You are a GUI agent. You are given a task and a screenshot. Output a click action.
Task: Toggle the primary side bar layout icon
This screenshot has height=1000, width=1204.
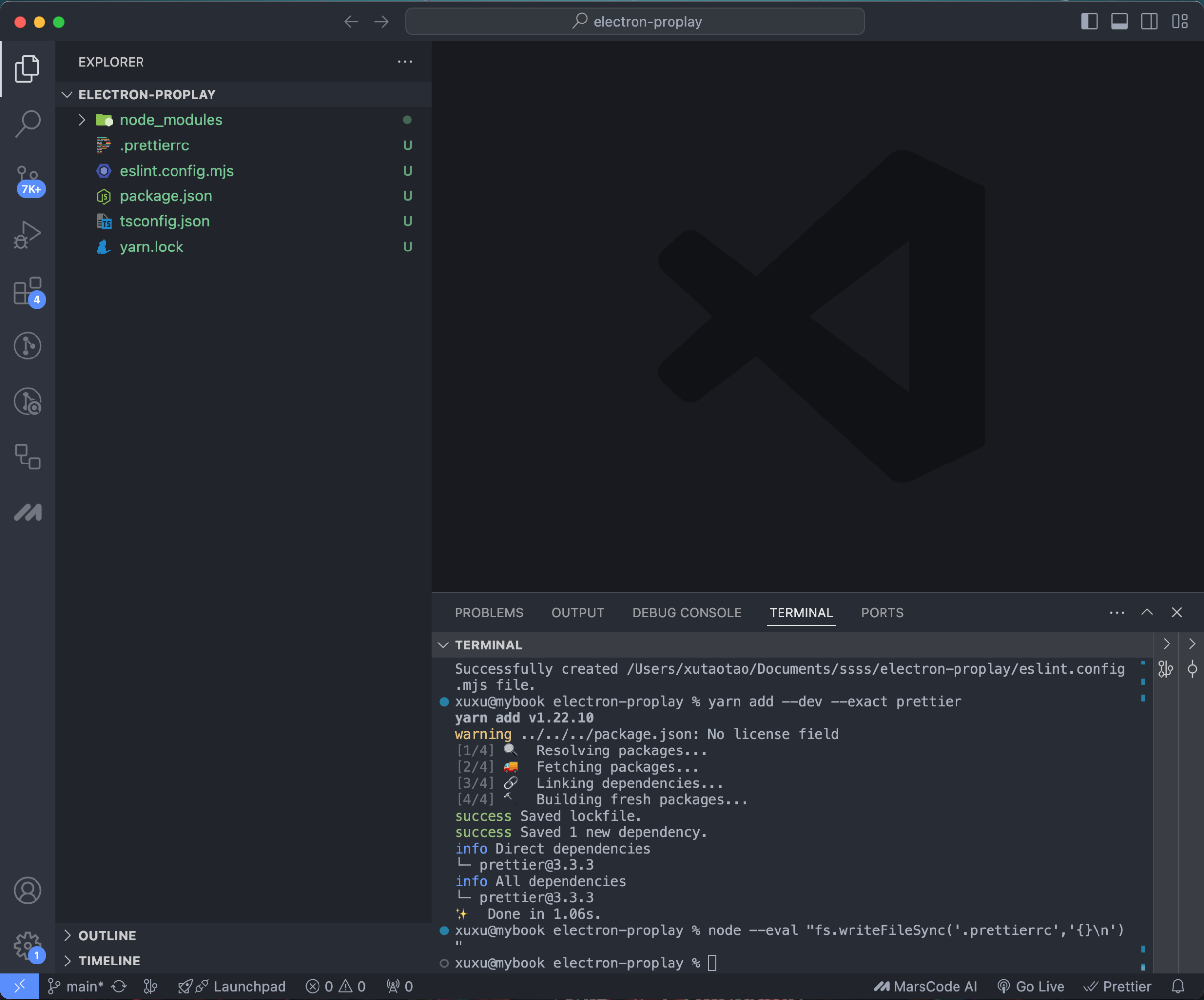pos(1089,22)
